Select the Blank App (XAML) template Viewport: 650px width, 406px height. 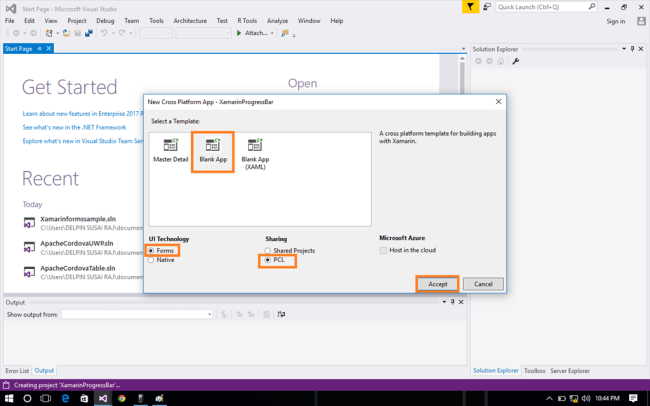255,154
